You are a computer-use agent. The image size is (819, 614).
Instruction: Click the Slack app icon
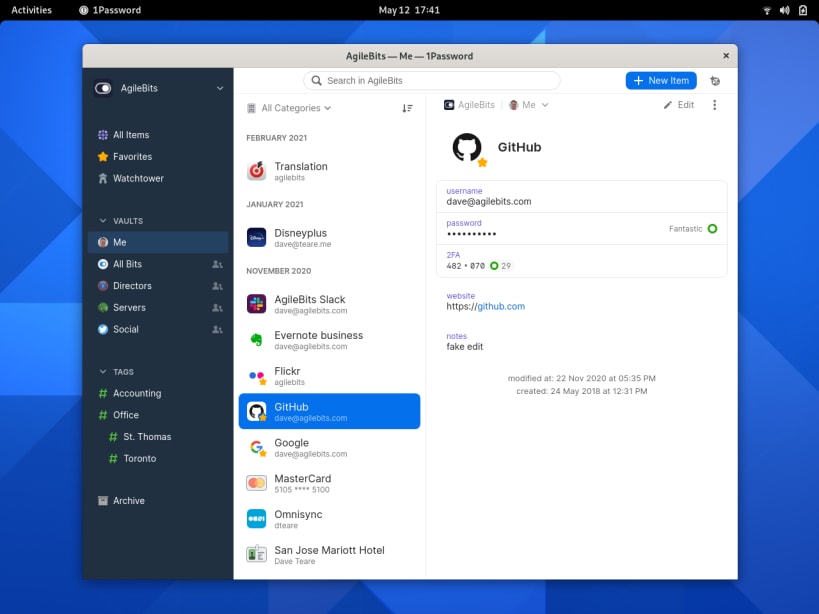(x=256, y=304)
